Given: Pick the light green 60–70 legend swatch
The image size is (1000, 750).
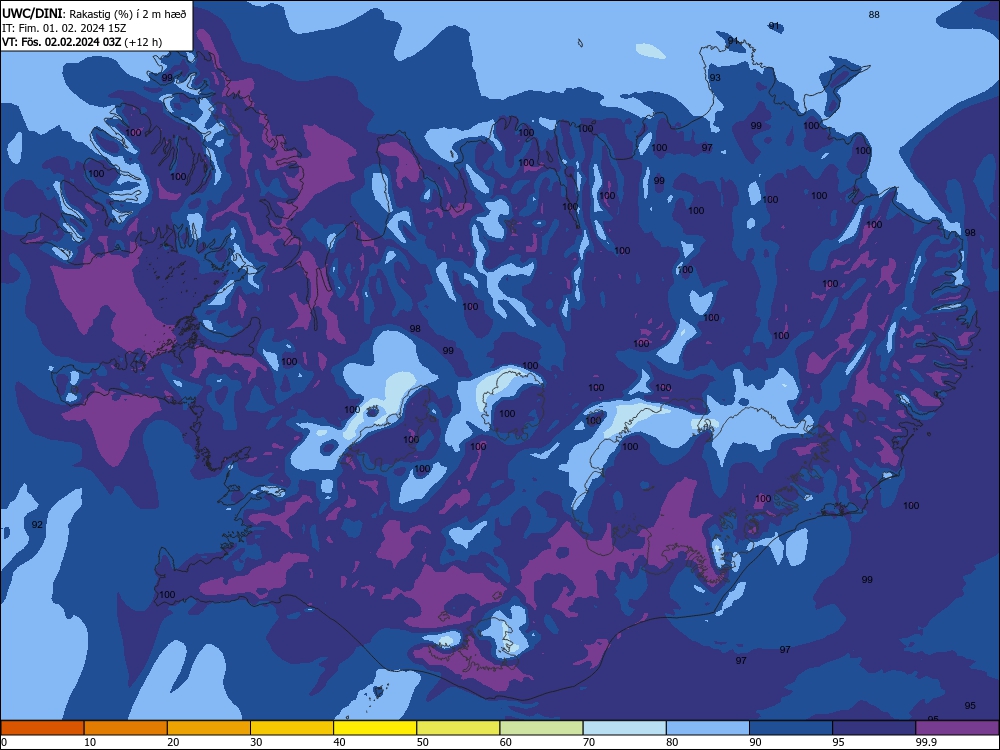Looking at the screenshot, I should [x=541, y=728].
